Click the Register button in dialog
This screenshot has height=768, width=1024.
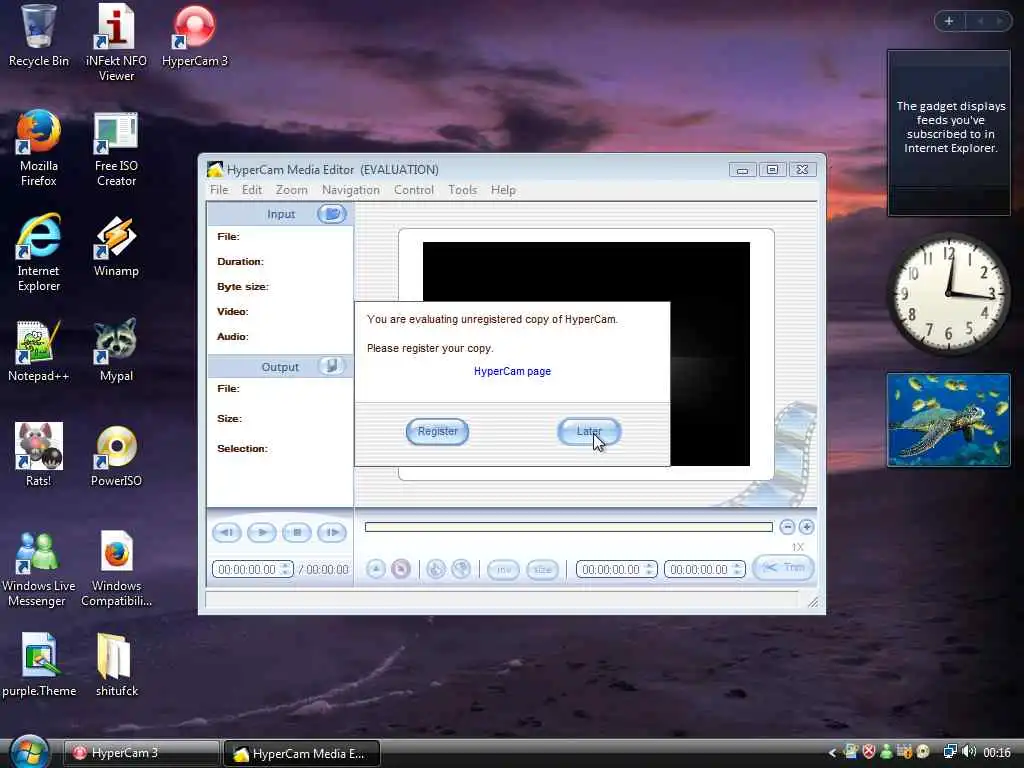coord(437,432)
